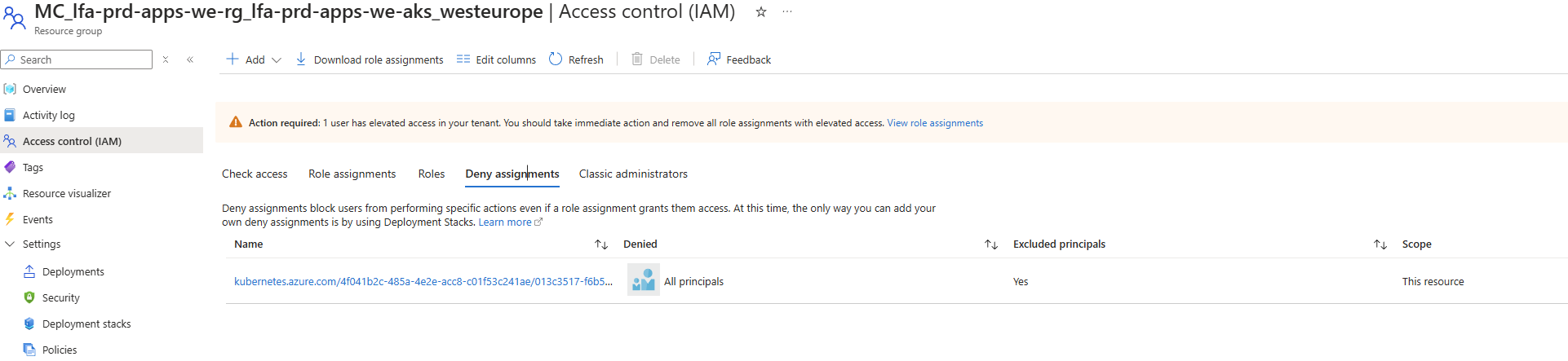Click the Refresh toolbar button
This screenshot has height=361, width=1568.
576,59
